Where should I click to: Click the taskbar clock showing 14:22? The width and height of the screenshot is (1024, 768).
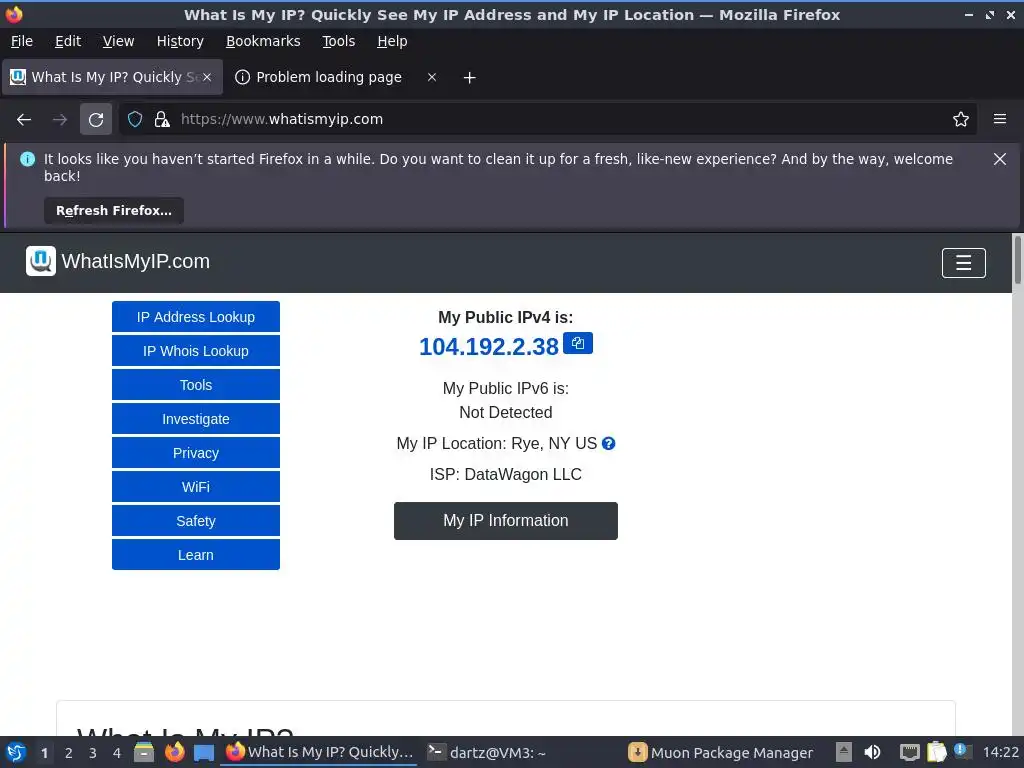(1000, 753)
